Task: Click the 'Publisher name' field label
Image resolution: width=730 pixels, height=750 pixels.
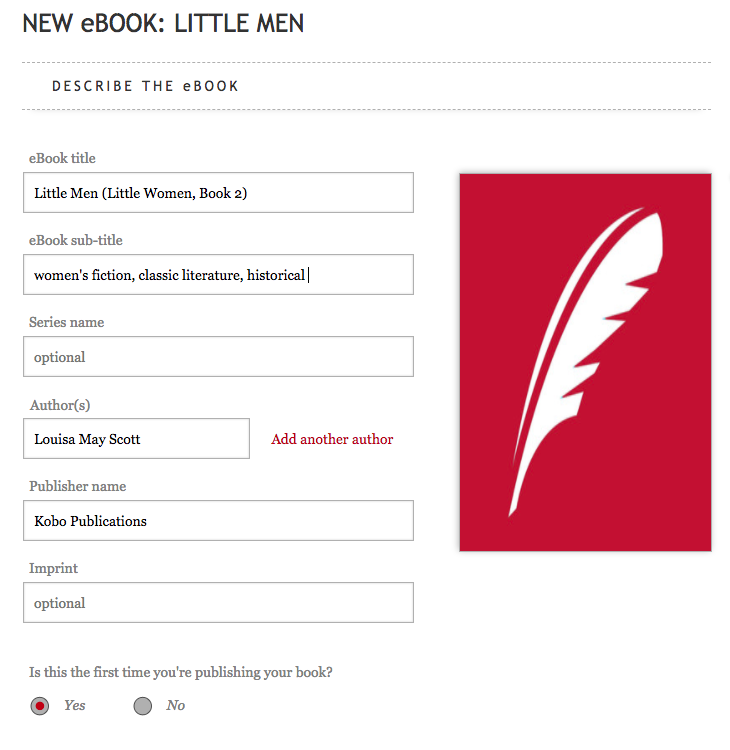Action: [x=77, y=486]
